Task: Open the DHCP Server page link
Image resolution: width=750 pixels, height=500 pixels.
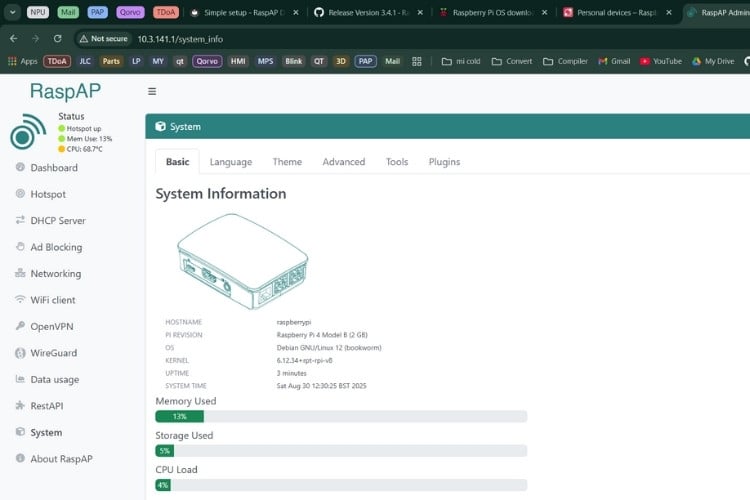Action: (58, 221)
